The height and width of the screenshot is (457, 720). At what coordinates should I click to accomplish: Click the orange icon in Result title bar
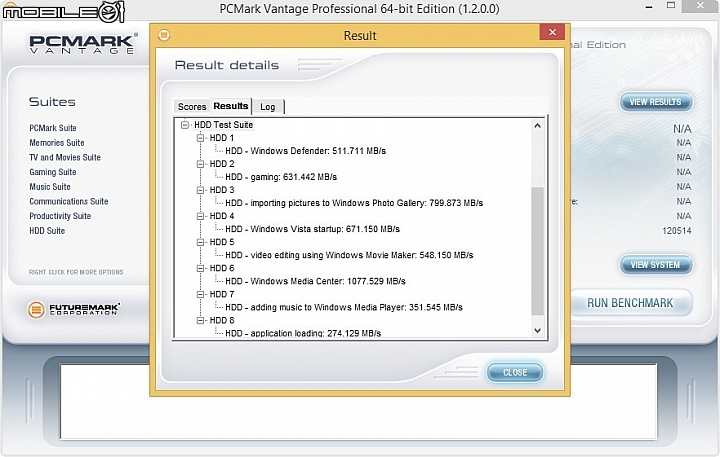pos(164,35)
